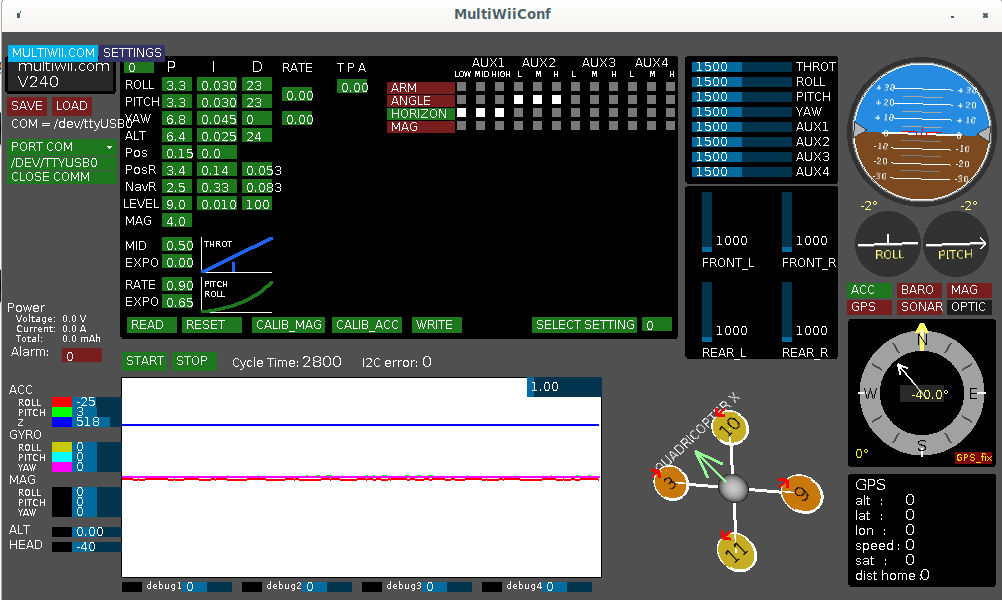Toggle the red ACC ROLL graph swatch

62,402
